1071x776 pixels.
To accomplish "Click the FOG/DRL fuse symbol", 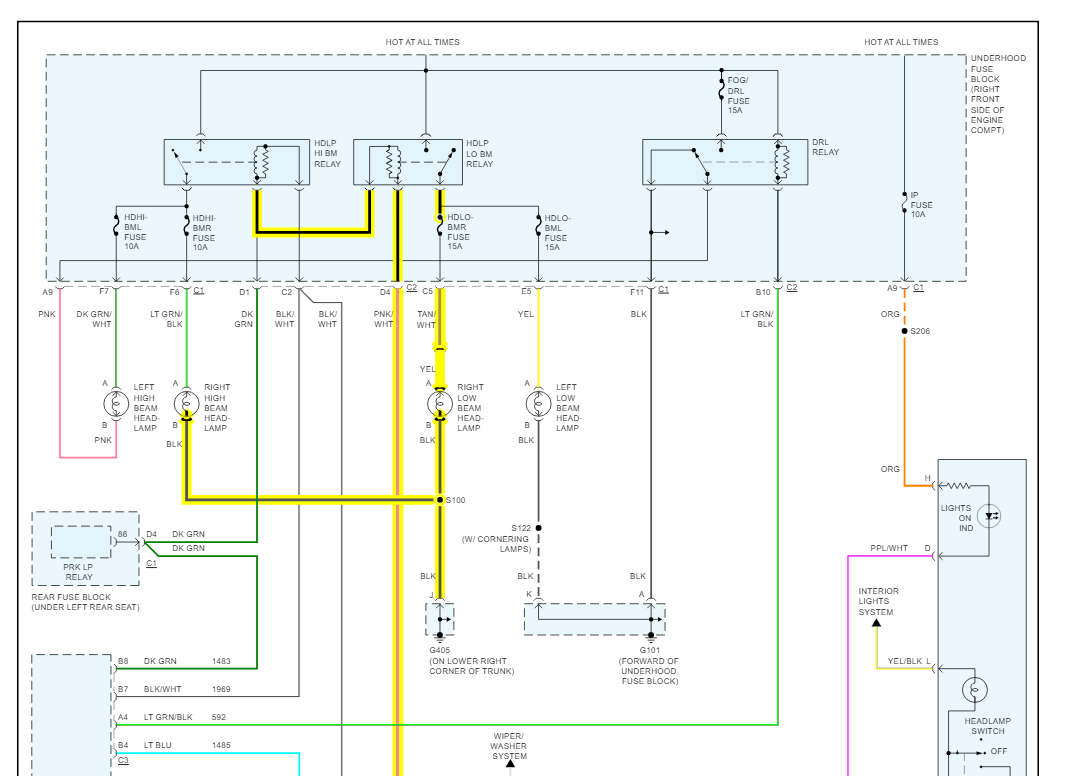I will (721, 89).
